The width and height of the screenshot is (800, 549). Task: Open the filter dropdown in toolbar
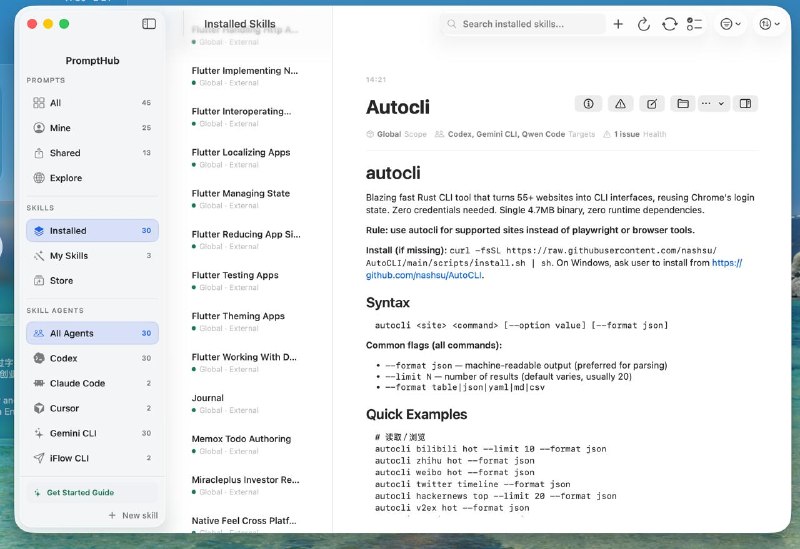click(730, 24)
